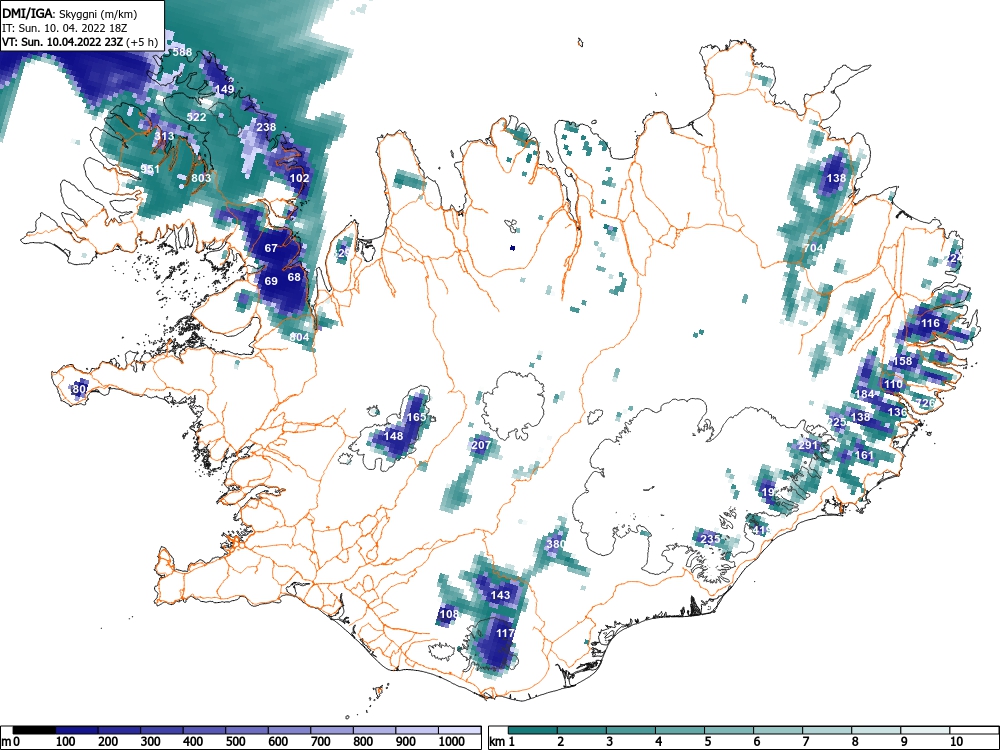Click the lightest 9–10 km legend swatch
The height and width of the screenshot is (750, 1000).
coord(925,730)
